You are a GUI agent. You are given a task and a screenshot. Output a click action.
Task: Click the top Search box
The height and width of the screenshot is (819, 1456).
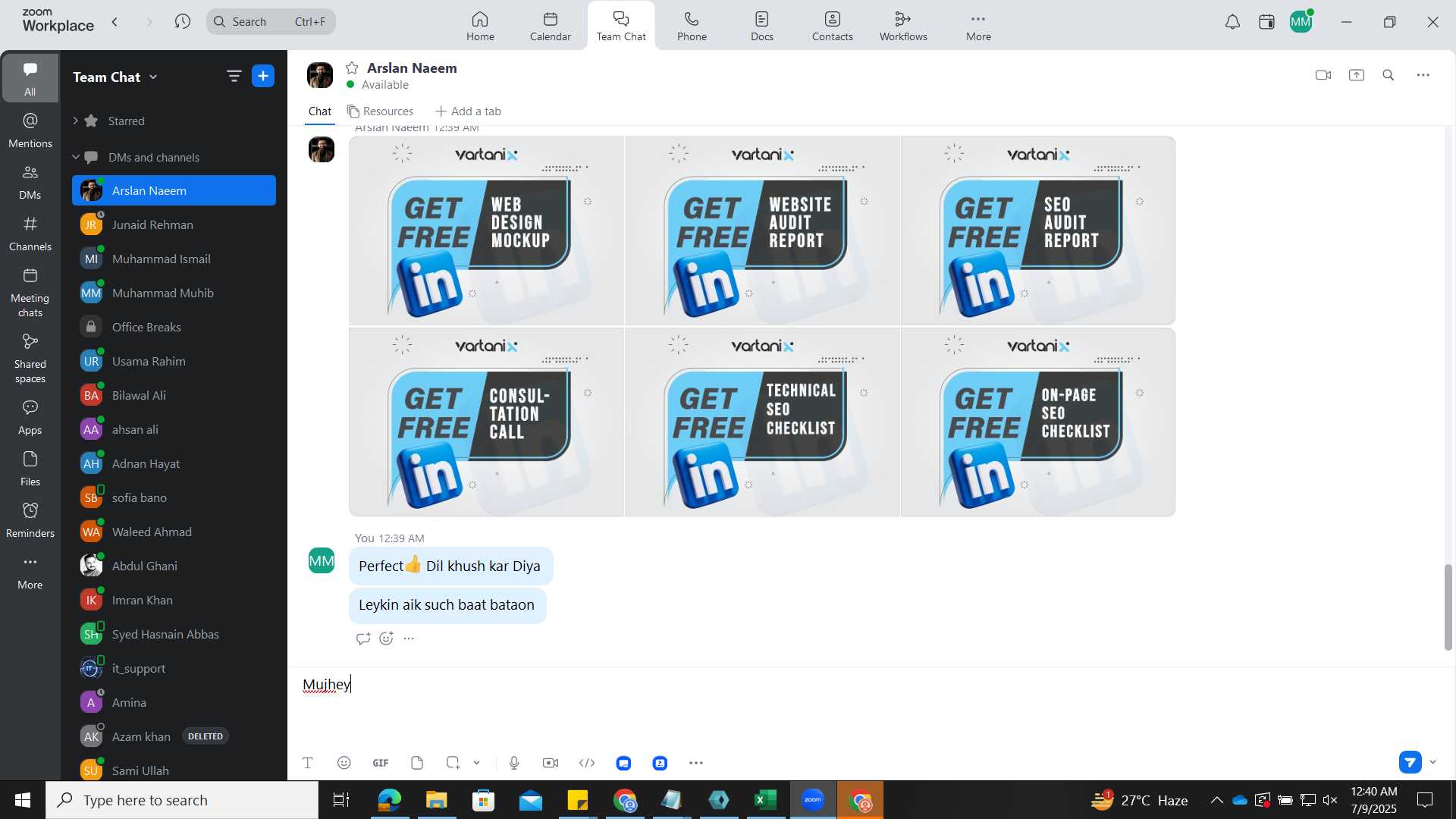coord(271,21)
